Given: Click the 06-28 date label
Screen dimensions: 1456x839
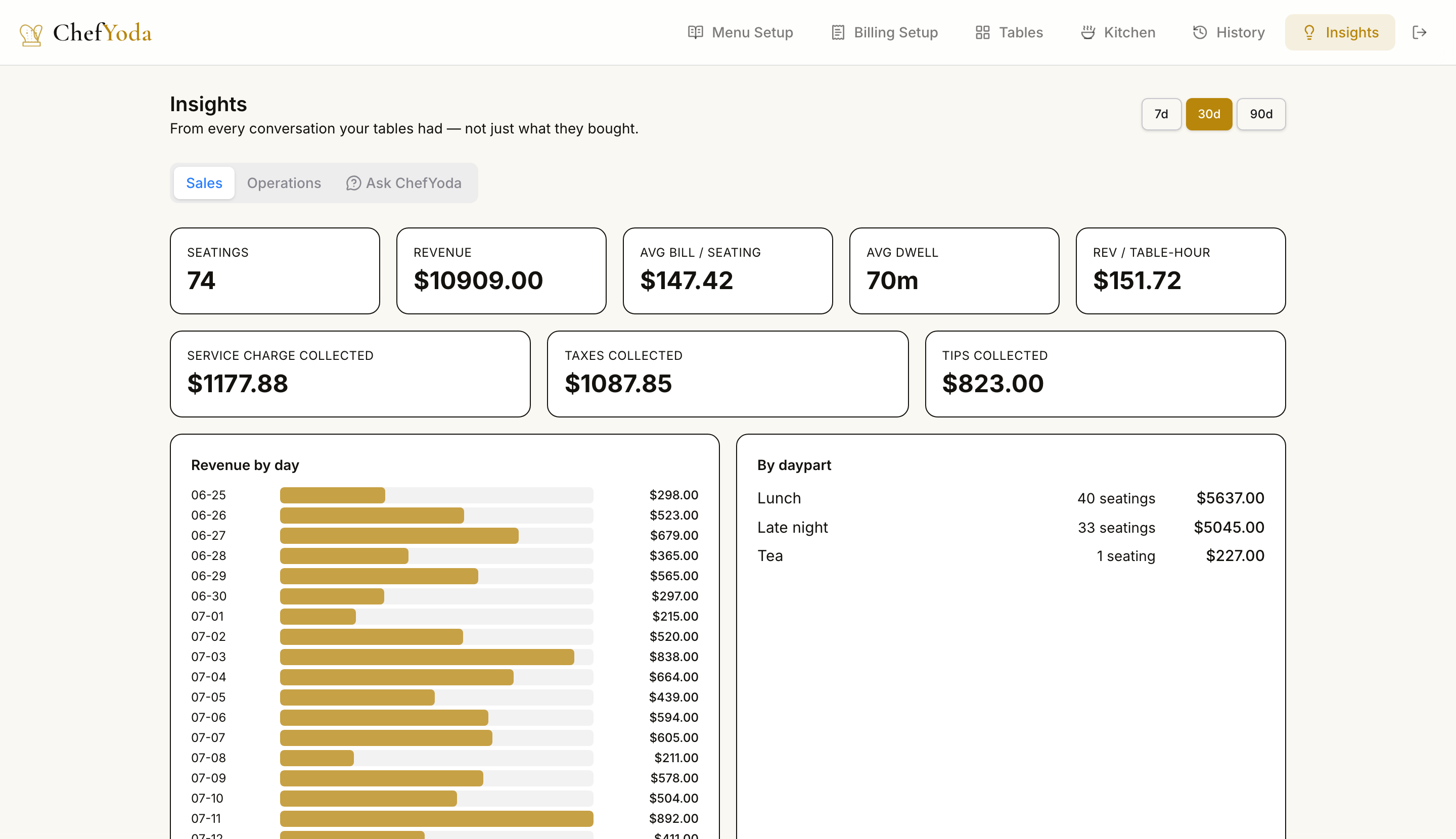Looking at the screenshot, I should (x=209, y=556).
